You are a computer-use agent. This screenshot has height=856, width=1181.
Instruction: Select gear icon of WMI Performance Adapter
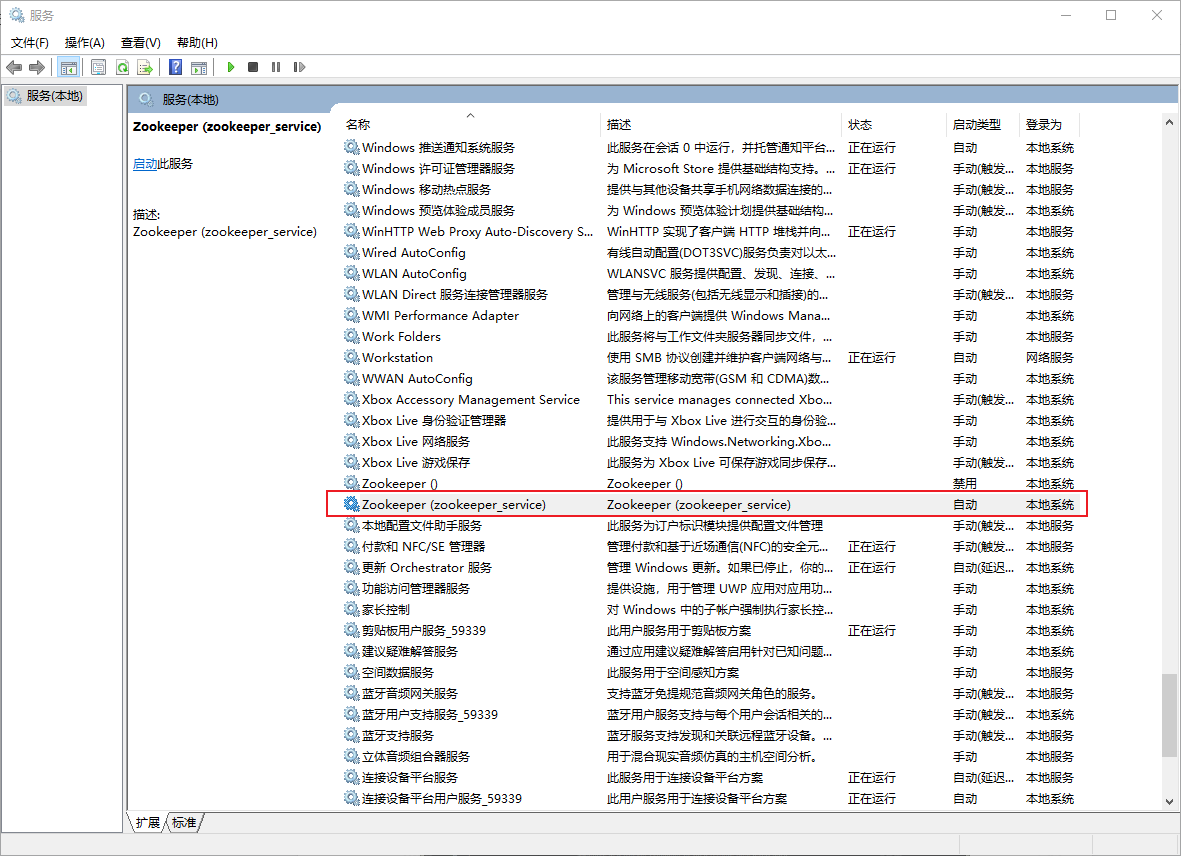click(352, 315)
